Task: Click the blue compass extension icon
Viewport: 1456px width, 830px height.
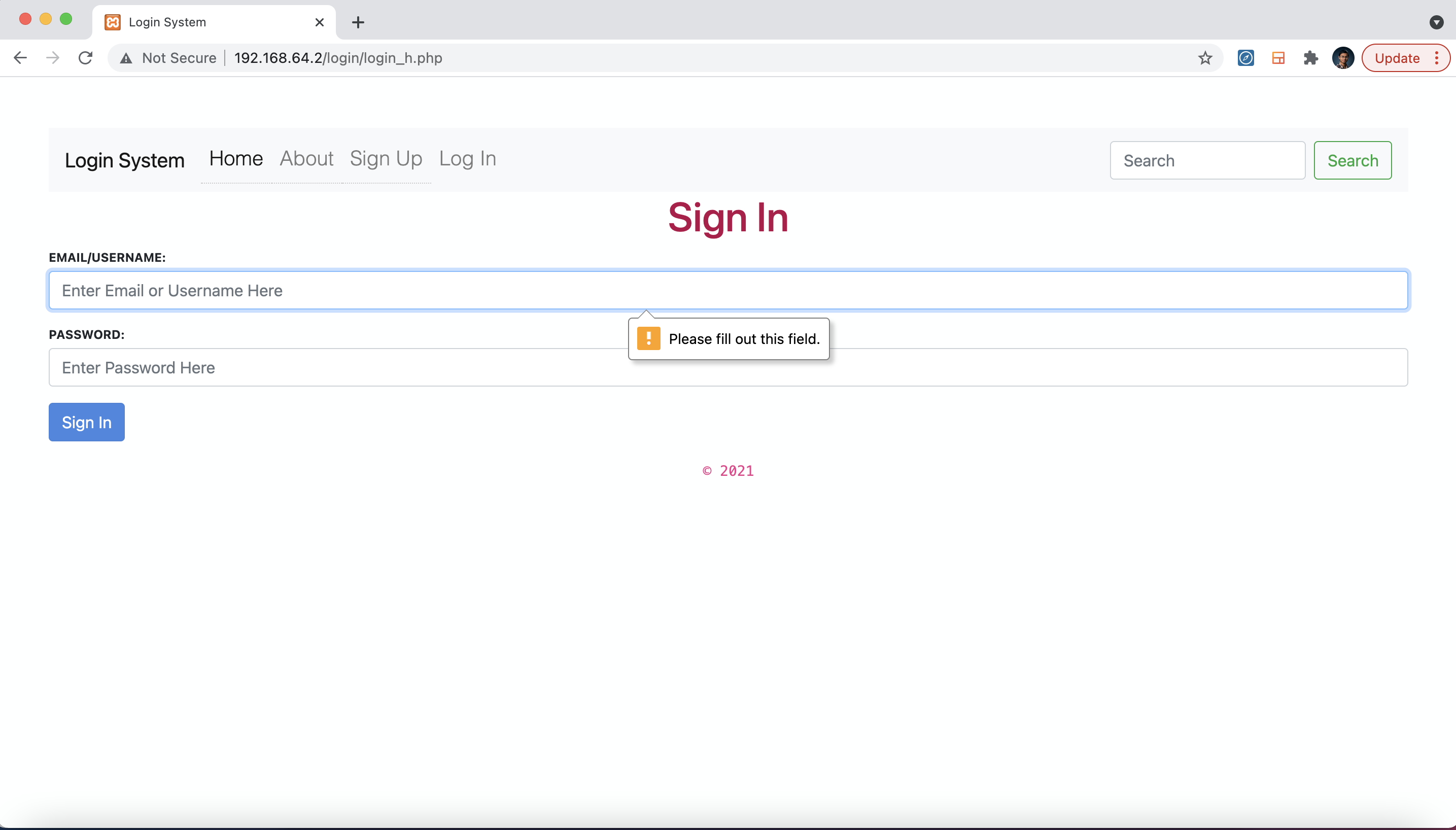Action: (1246, 58)
